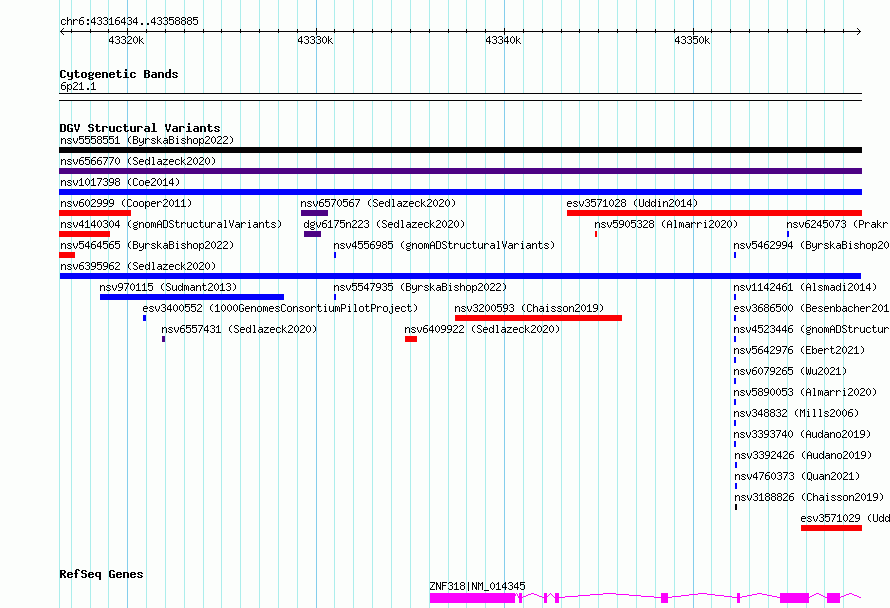Select nsv6079265 (Wu2021) label
The height and width of the screenshot is (608, 890).
tap(790, 371)
